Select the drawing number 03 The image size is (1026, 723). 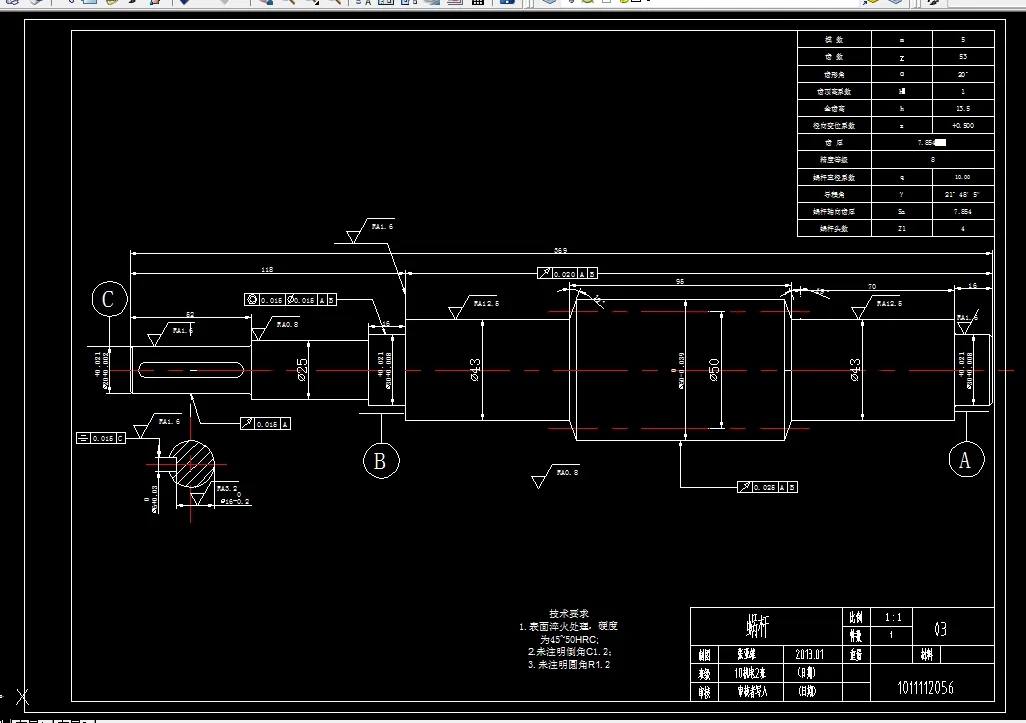[940, 629]
